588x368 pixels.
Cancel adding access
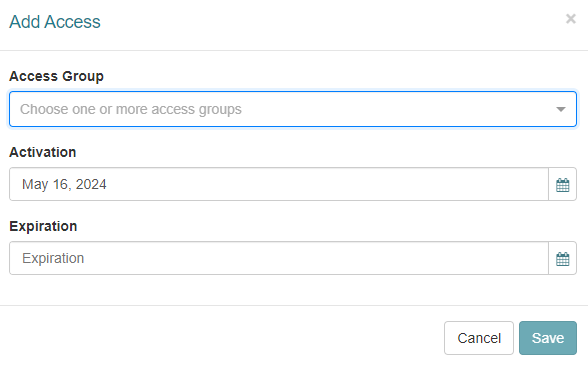tap(479, 338)
